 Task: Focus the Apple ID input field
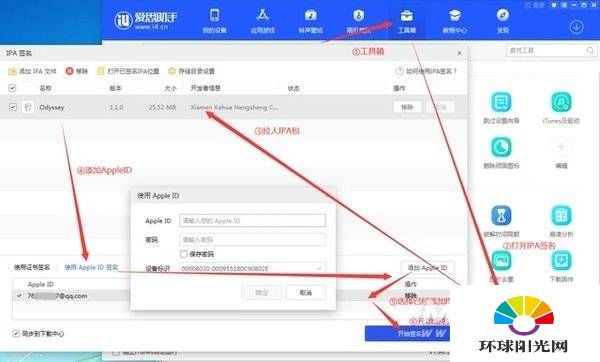pyautogui.click(x=253, y=220)
